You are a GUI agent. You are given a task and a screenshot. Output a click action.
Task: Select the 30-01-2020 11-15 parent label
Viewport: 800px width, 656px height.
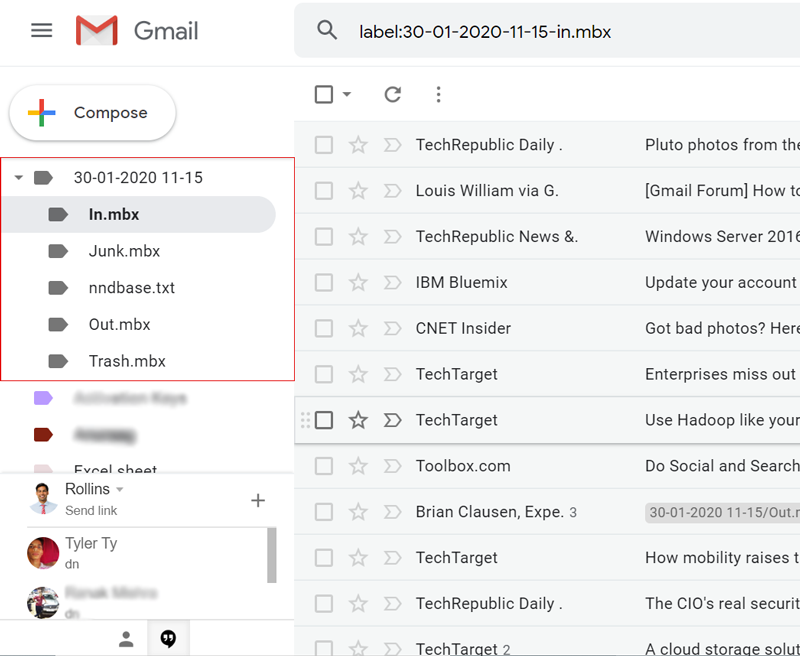138,178
